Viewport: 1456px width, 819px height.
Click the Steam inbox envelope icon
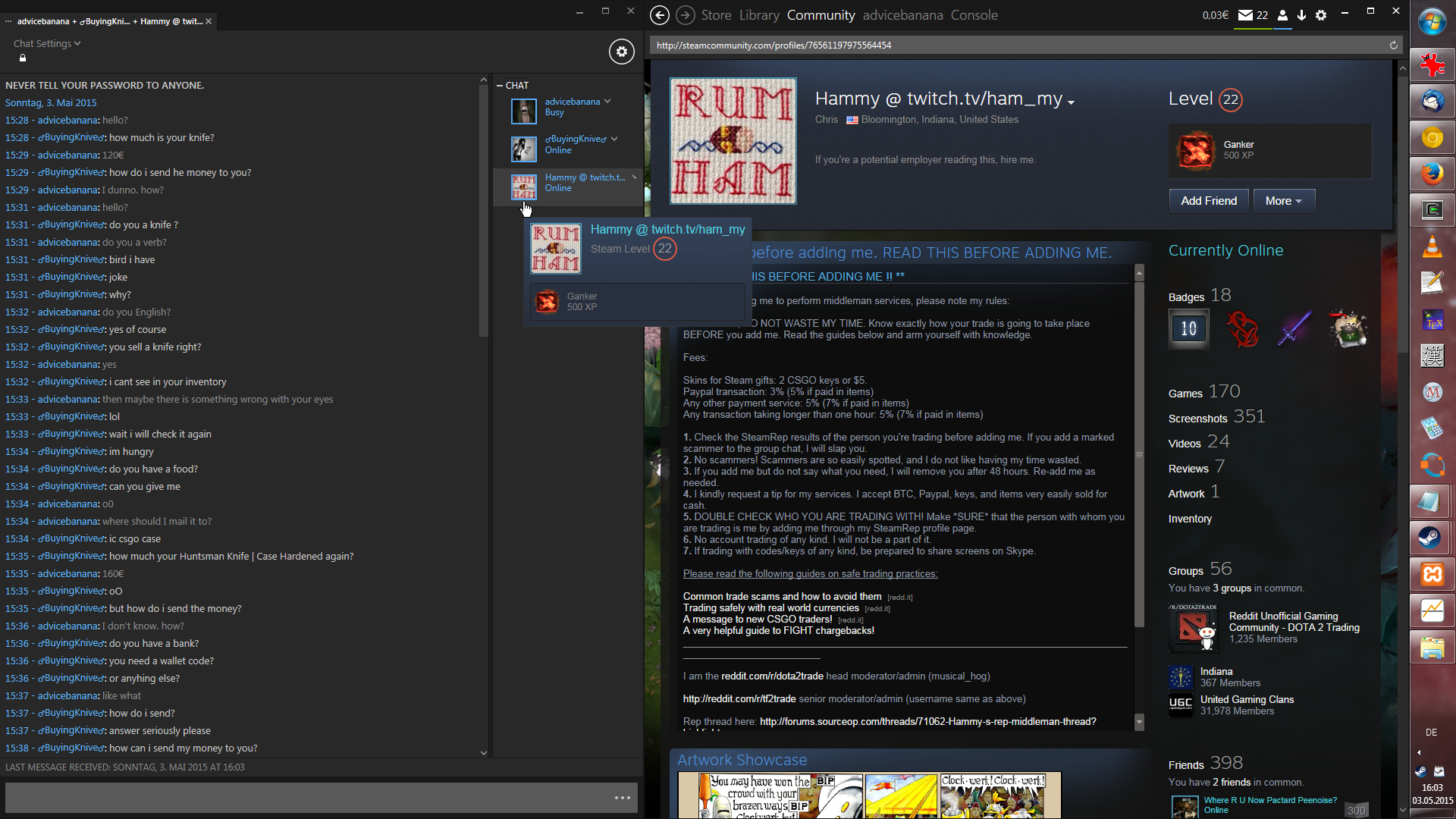pyautogui.click(x=1245, y=15)
